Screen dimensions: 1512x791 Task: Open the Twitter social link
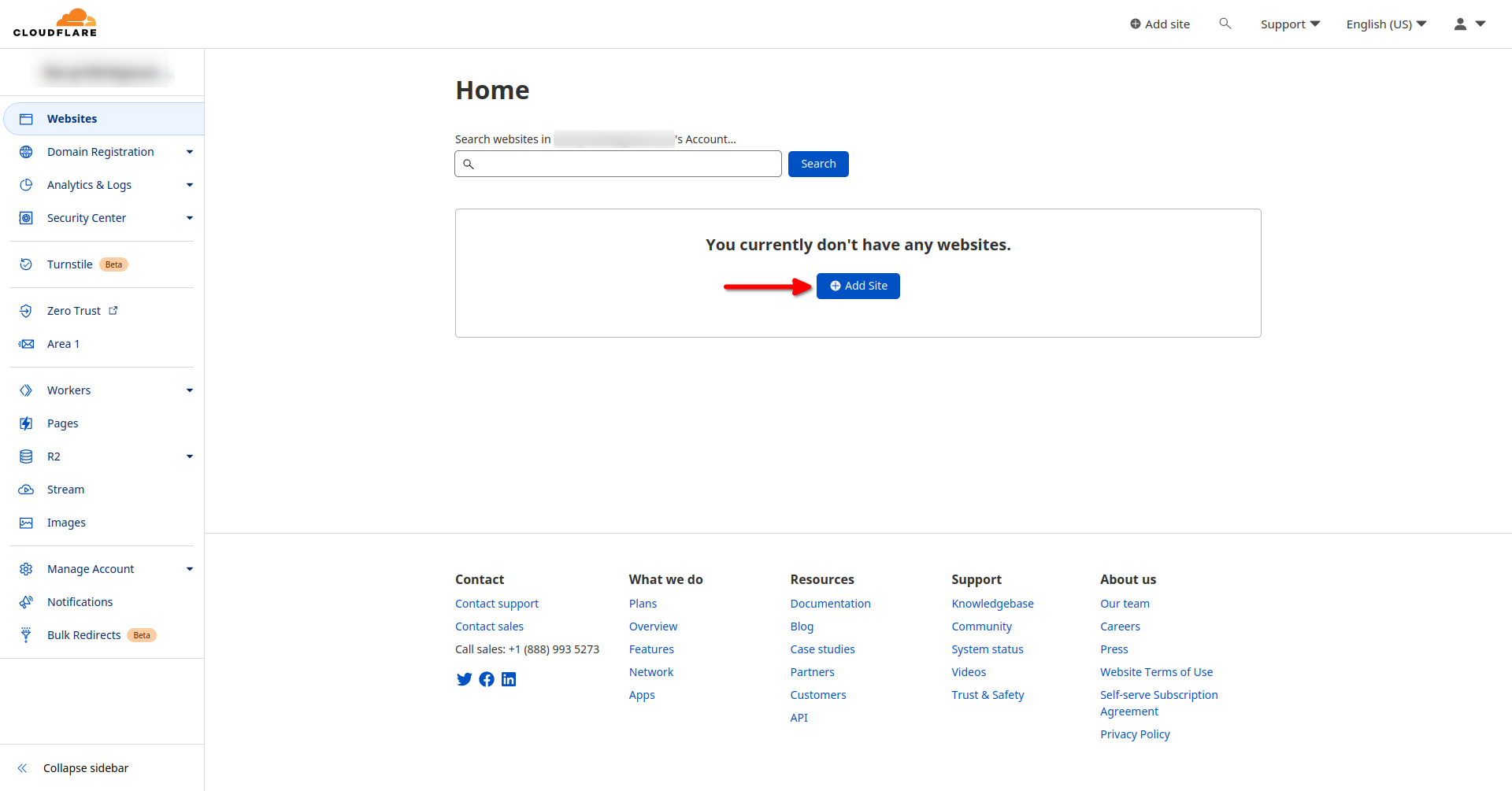click(x=465, y=679)
